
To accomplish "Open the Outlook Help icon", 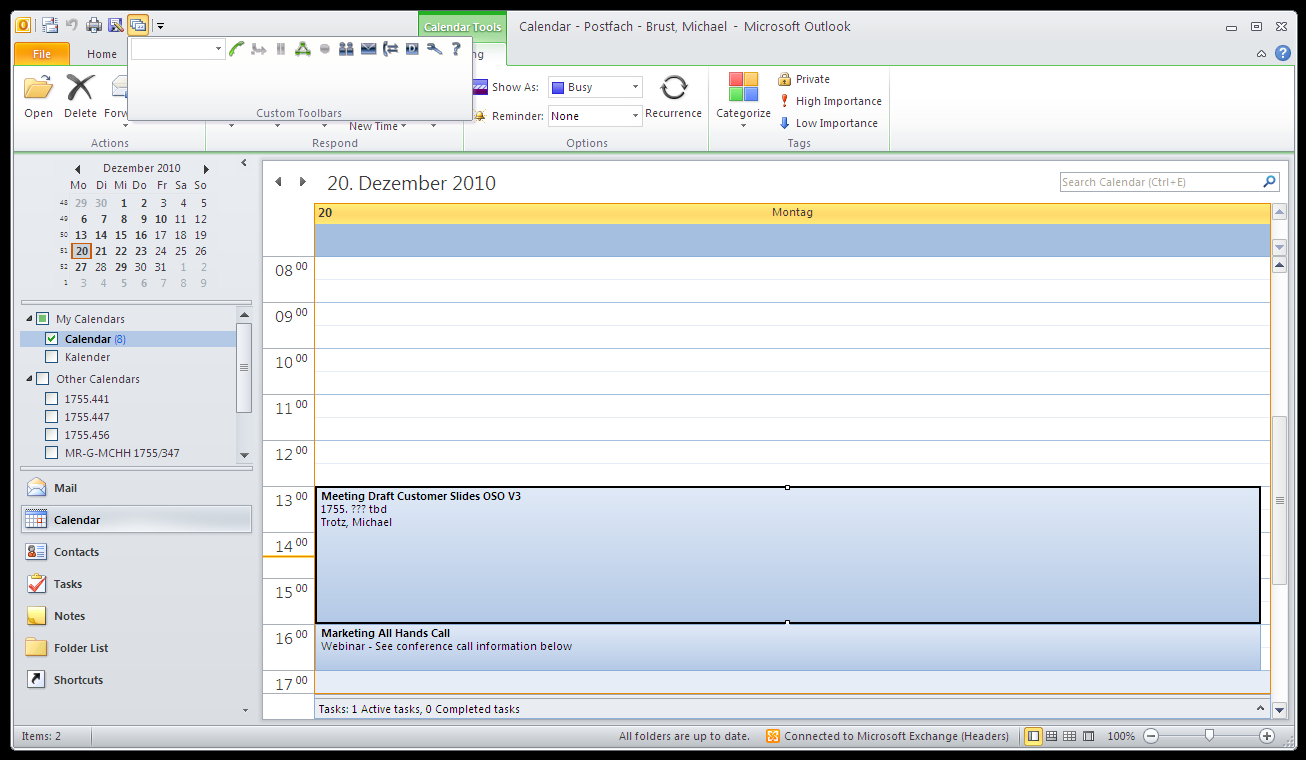I will [x=1283, y=54].
